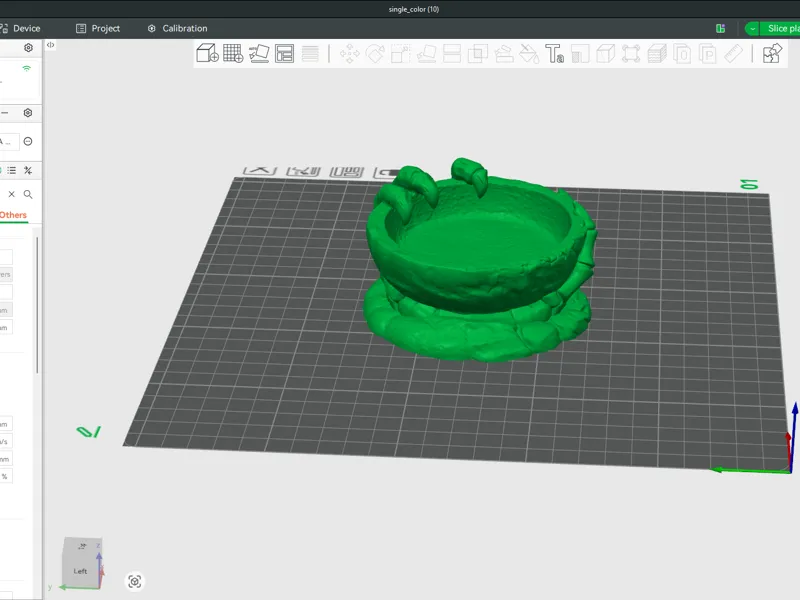Click the list view icon in process bar
The width and height of the screenshot is (800, 600).
click(x=12, y=170)
